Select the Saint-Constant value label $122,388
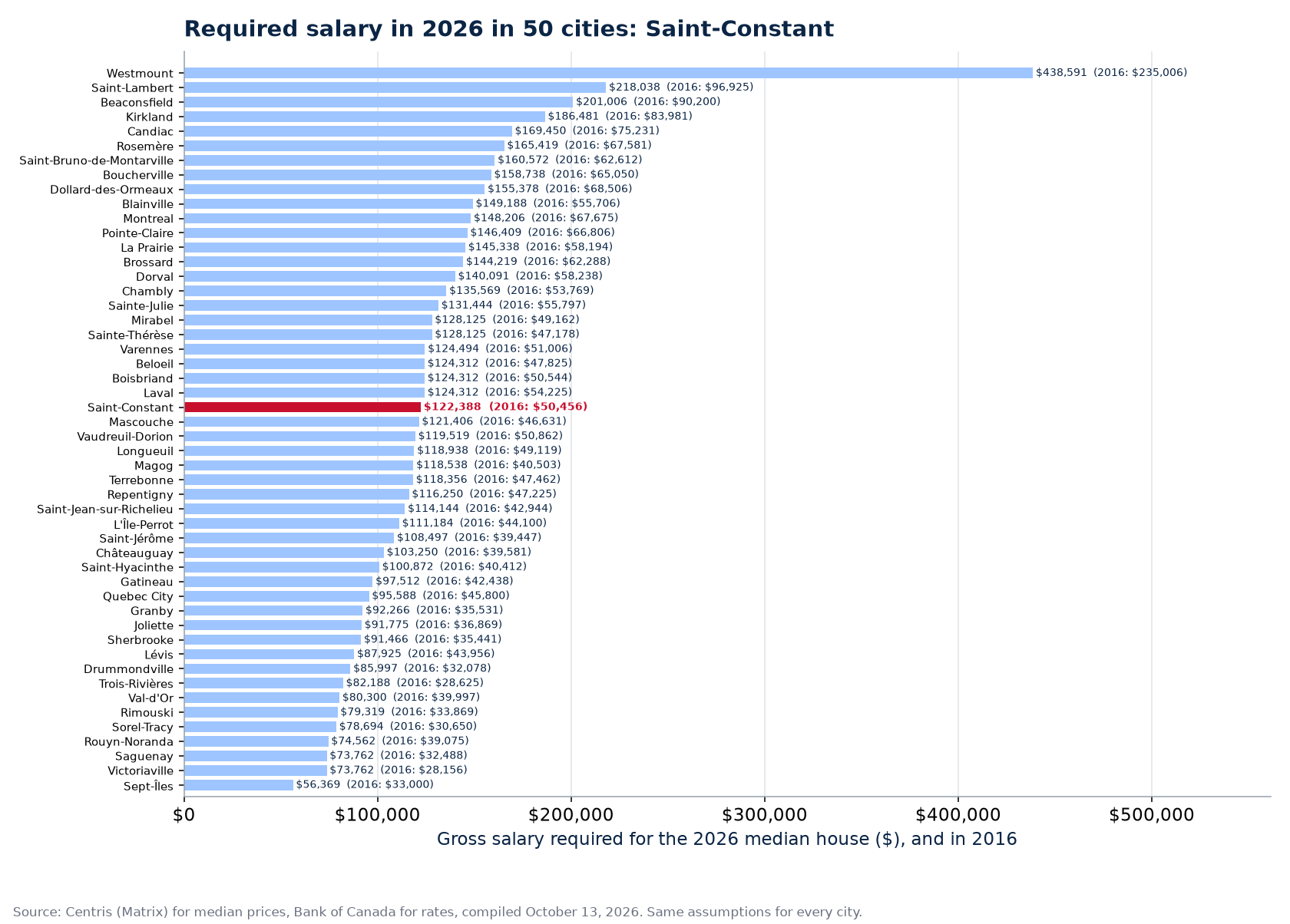Viewport: 1290px width, 924px height. click(x=505, y=407)
